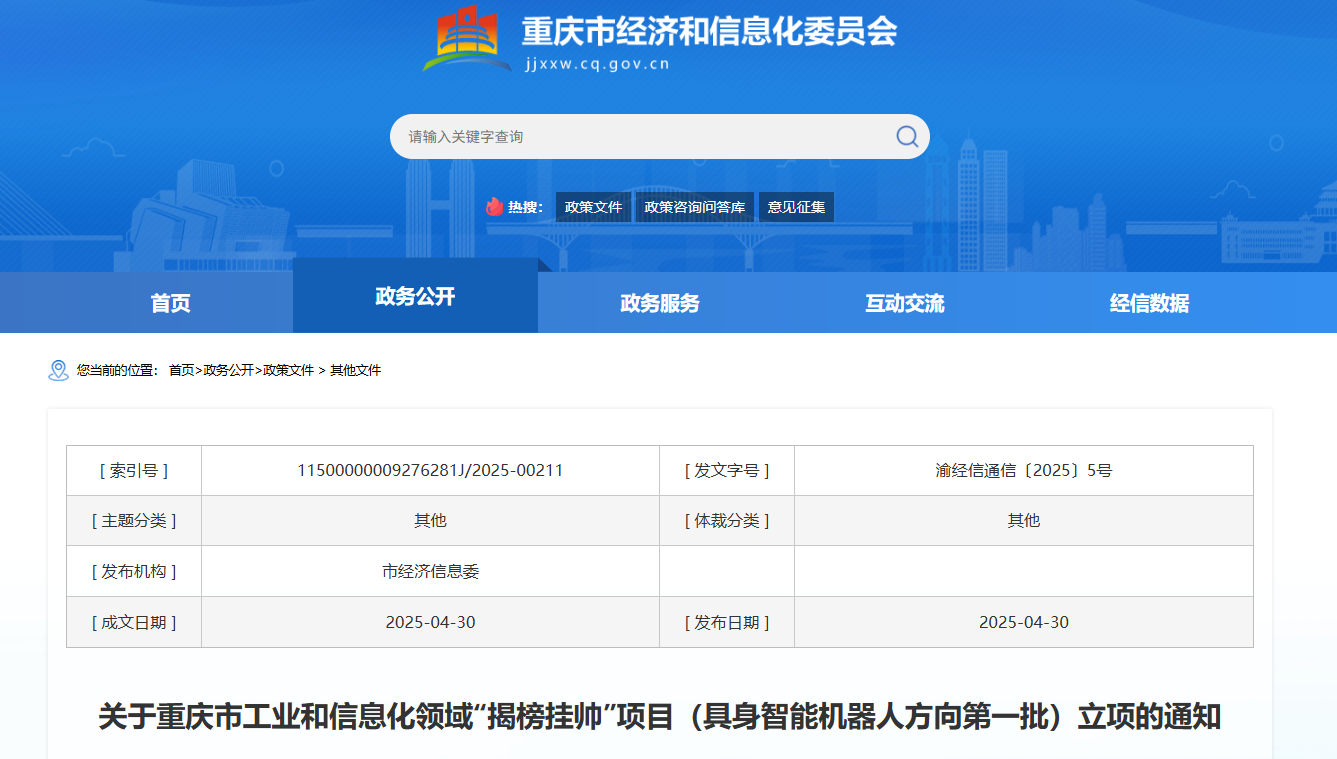This screenshot has height=759, width=1337.
Task: Click the notice title about 揭榜挂帅 project
Action: pyautogui.click(x=660, y=717)
